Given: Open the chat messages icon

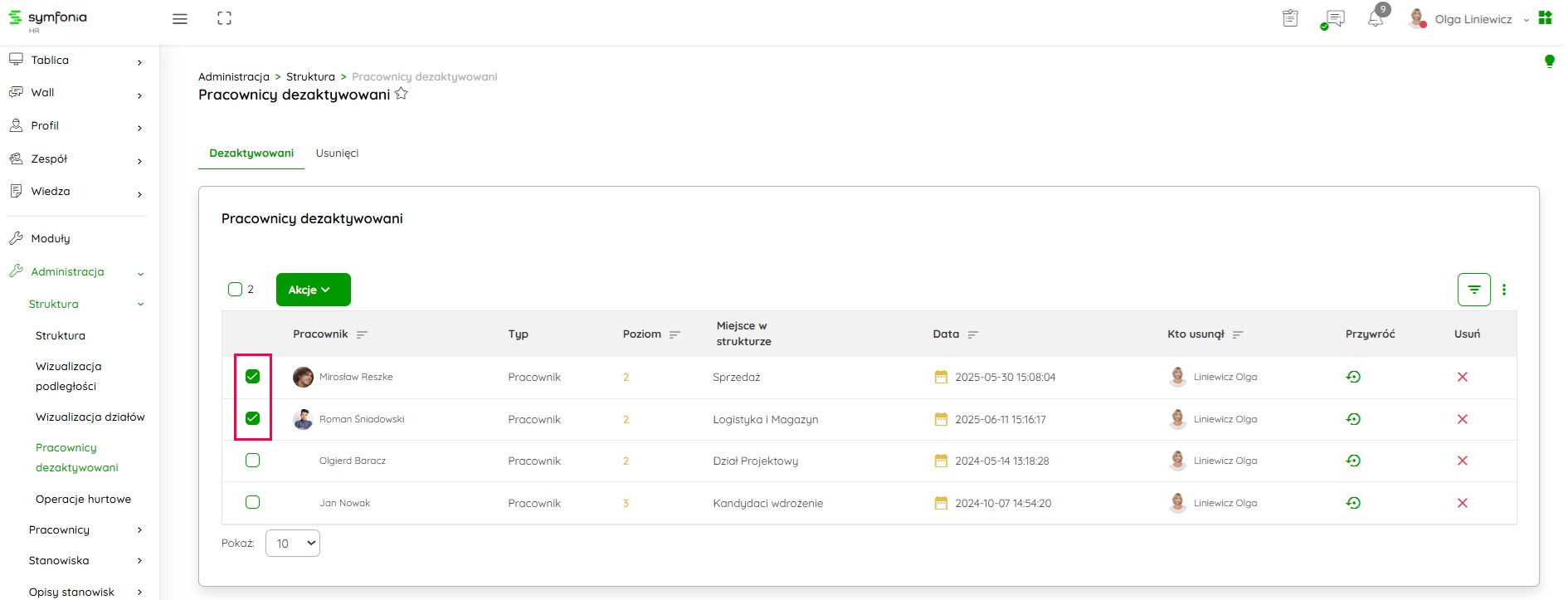Looking at the screenshot, I should click(x=1334, y=19).
